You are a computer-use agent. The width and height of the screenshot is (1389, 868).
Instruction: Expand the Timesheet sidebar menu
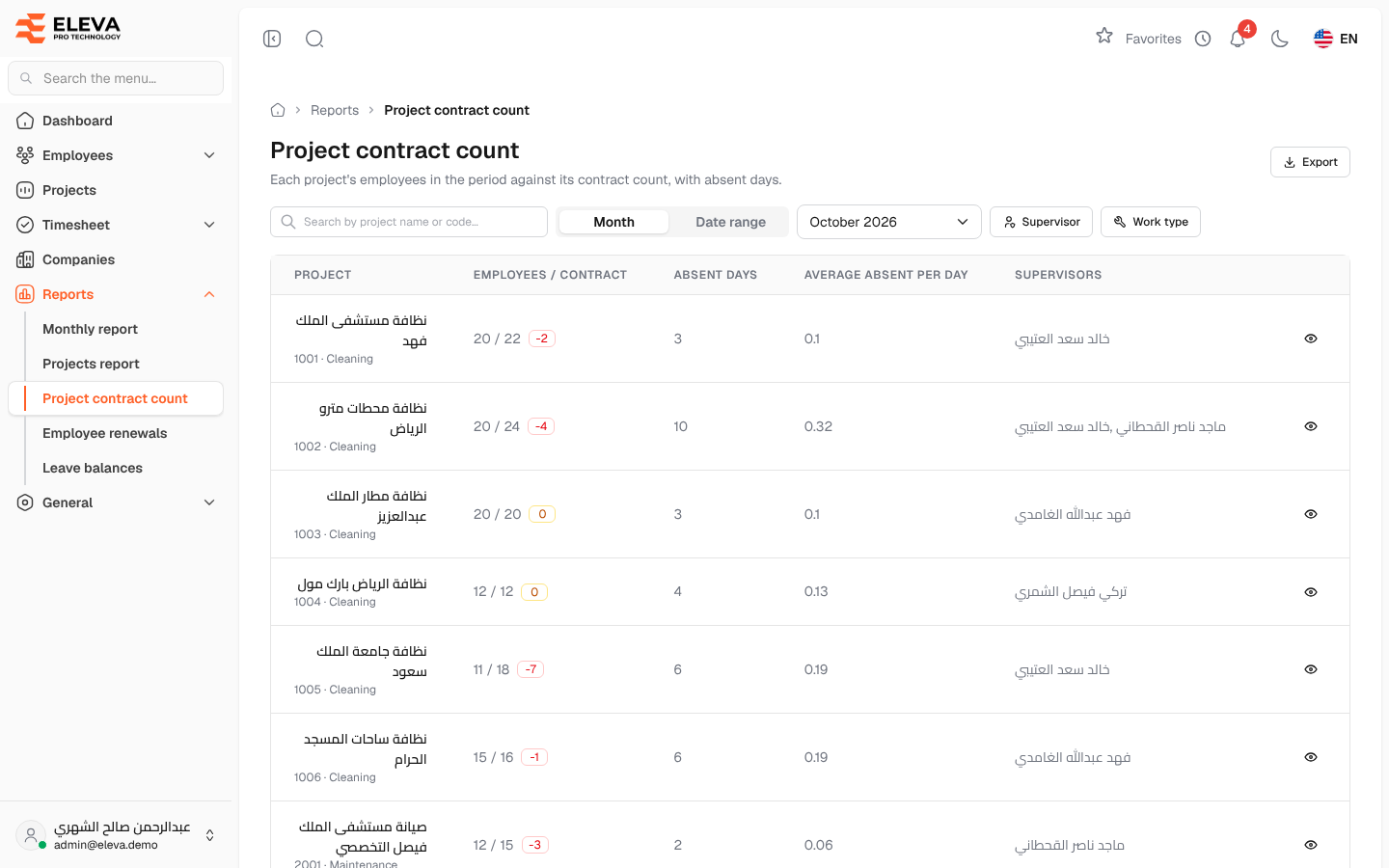point(116,225)
